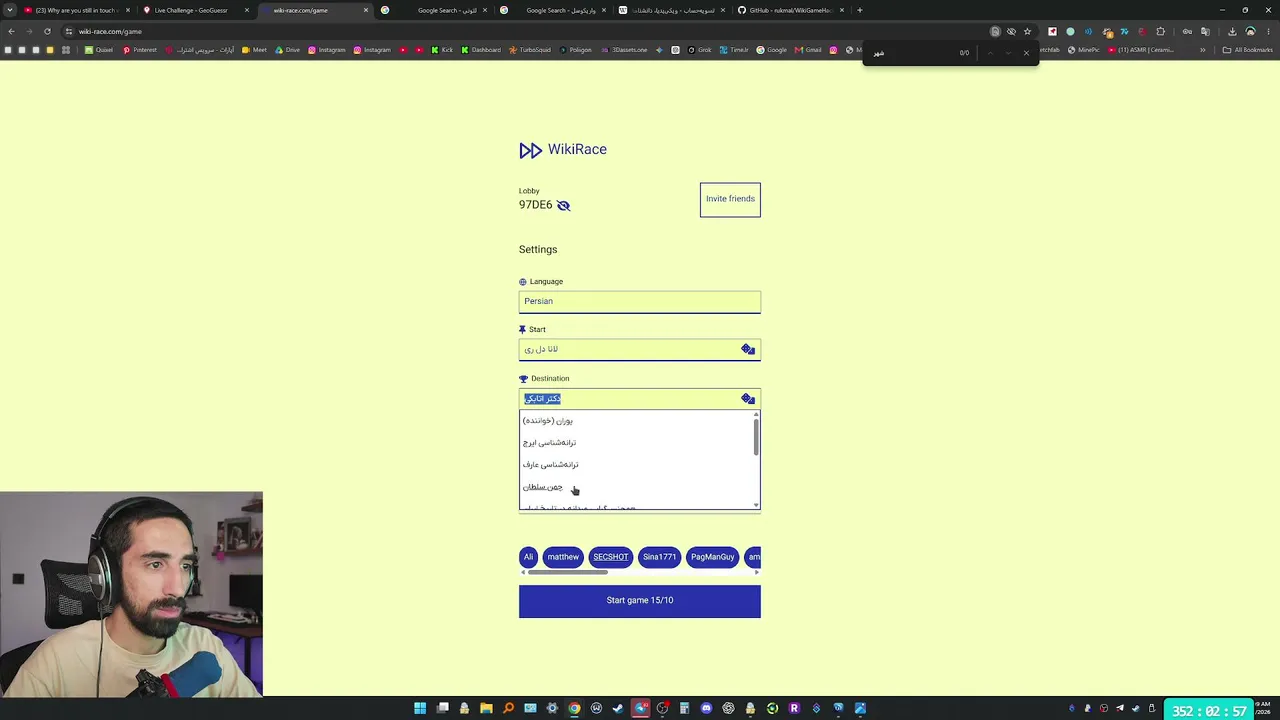Image resolution: width=1280 pixels, height=720 pixels.
Task: Open the Pinterest bookmark
Action: 140,50
